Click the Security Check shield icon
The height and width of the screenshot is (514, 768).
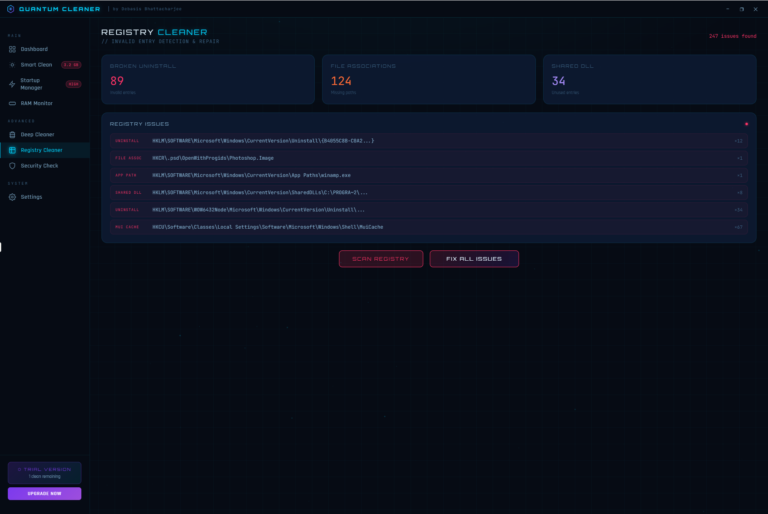[12, 166]
